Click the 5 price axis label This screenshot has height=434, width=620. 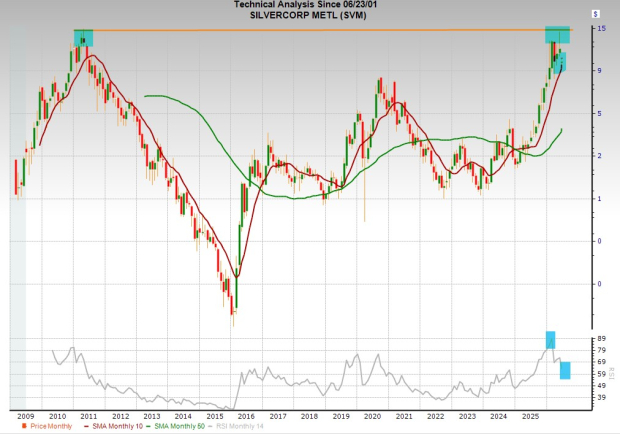pos(599,114)
